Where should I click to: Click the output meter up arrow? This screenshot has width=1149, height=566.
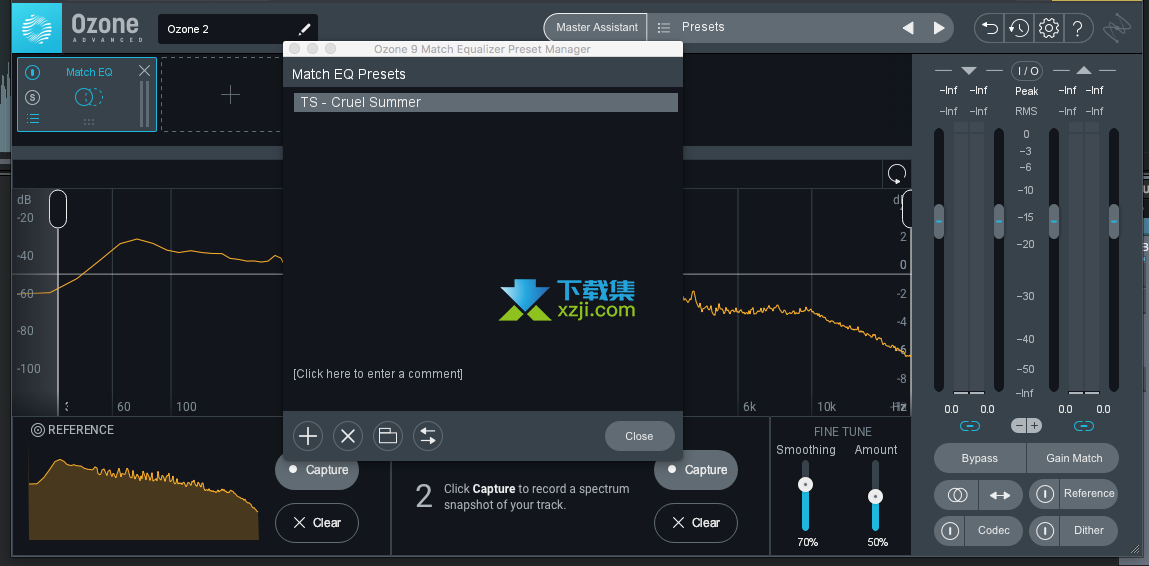(x=1084, y=70)
